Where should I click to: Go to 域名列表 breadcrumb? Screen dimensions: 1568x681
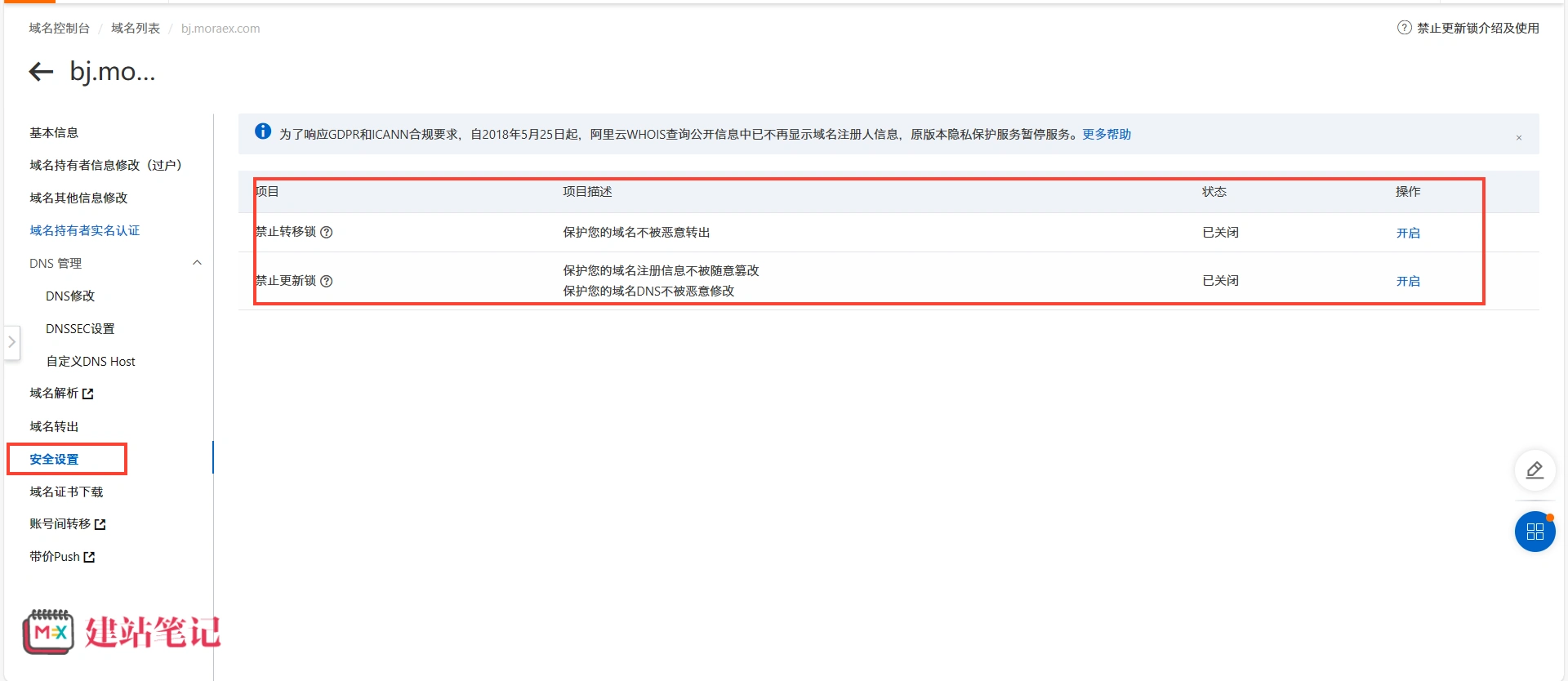(136, 28)
